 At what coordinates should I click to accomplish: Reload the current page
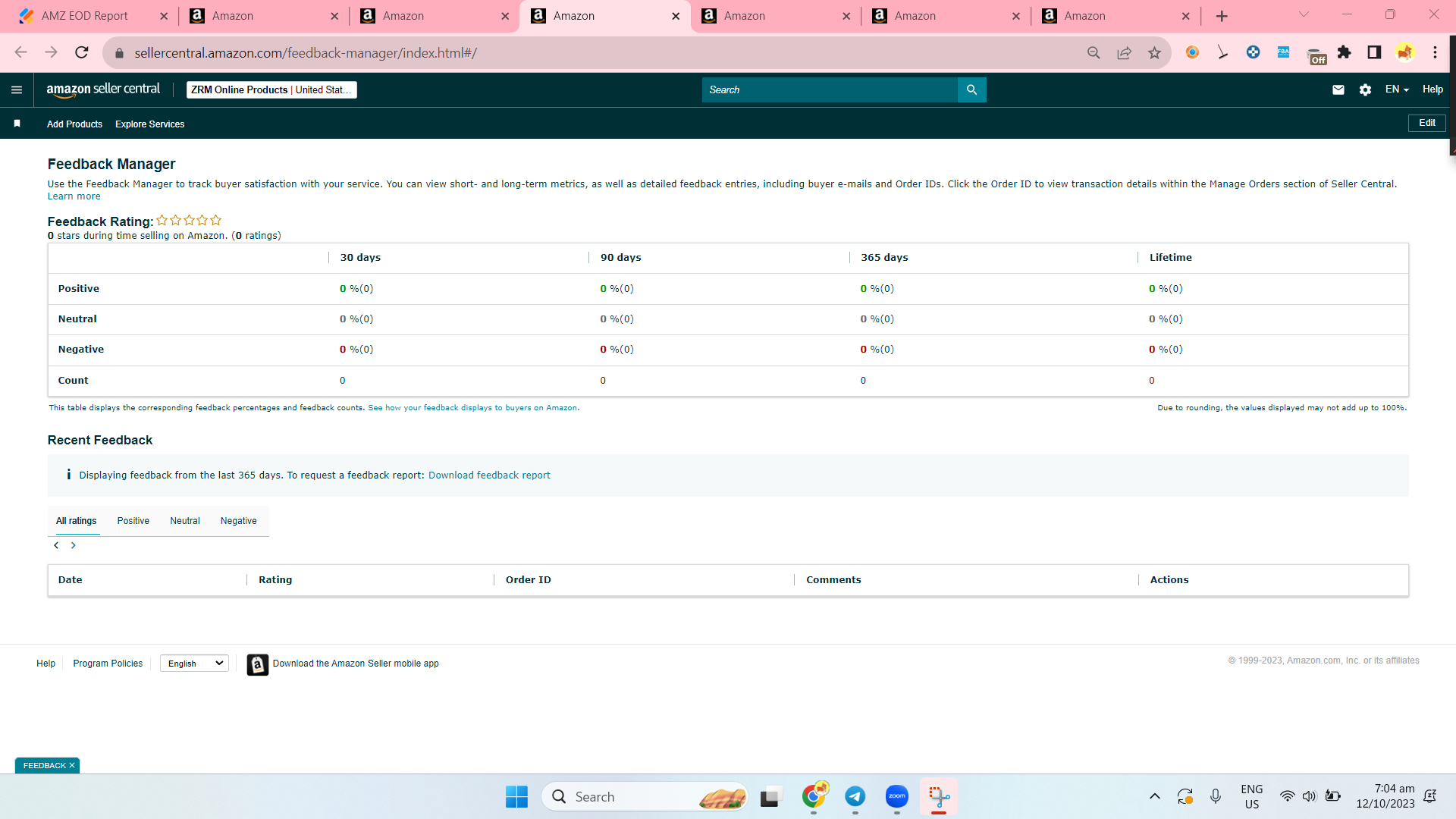pos(82,52)
